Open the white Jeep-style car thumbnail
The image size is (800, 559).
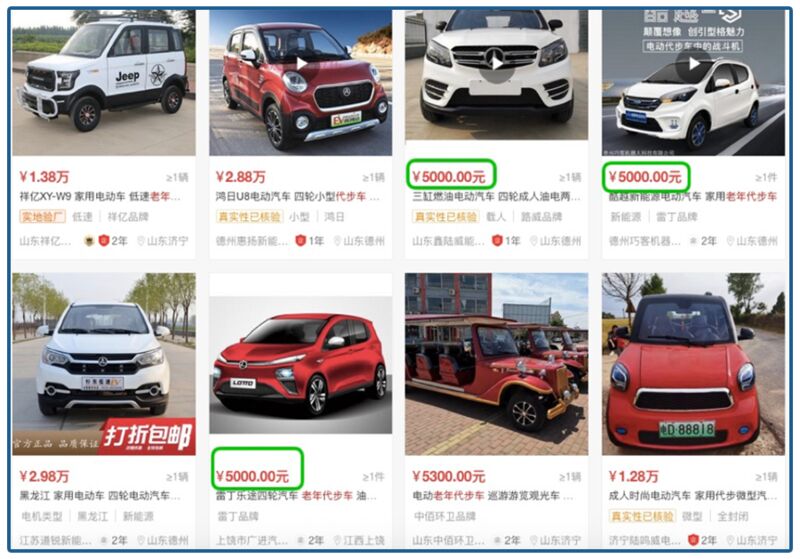point(104,83)
